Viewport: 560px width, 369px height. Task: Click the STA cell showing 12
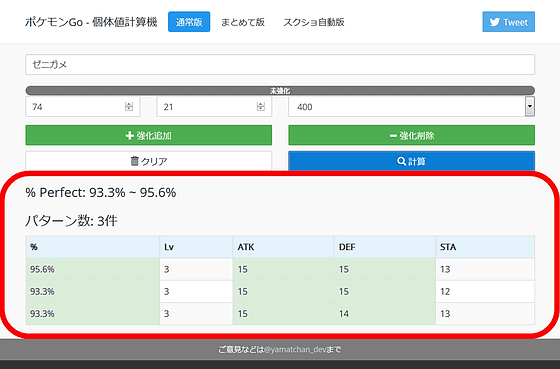click(485, 291)
